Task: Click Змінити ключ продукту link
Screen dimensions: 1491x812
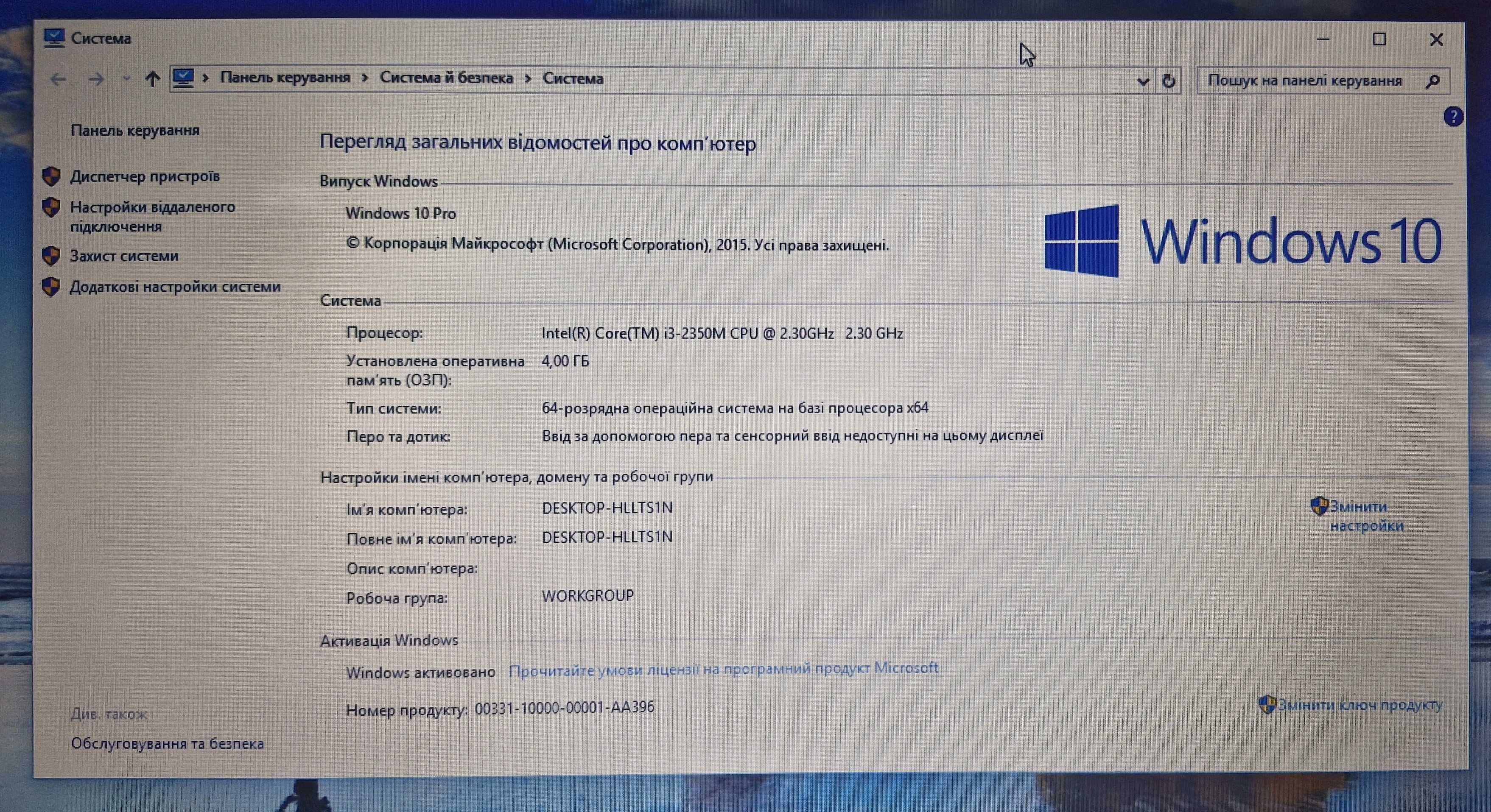Action: [x=1360, y=705]
